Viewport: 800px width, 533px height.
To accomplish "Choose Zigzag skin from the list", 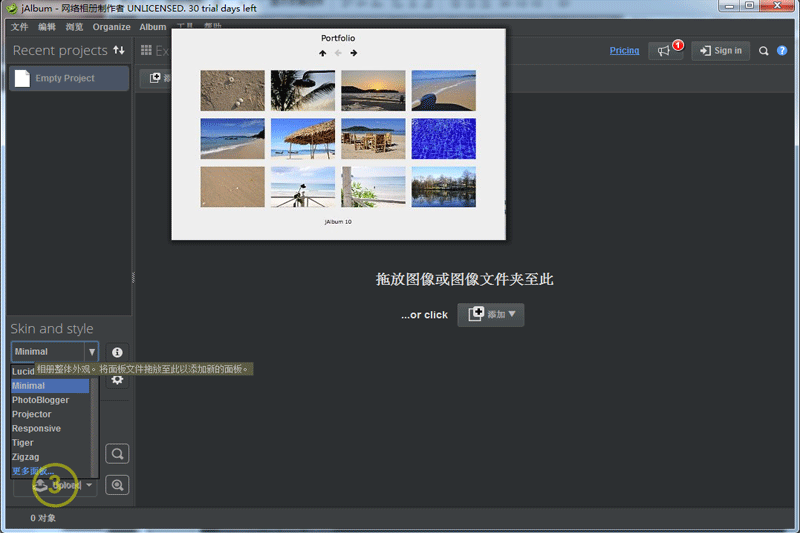I will [x=26, y=457].
